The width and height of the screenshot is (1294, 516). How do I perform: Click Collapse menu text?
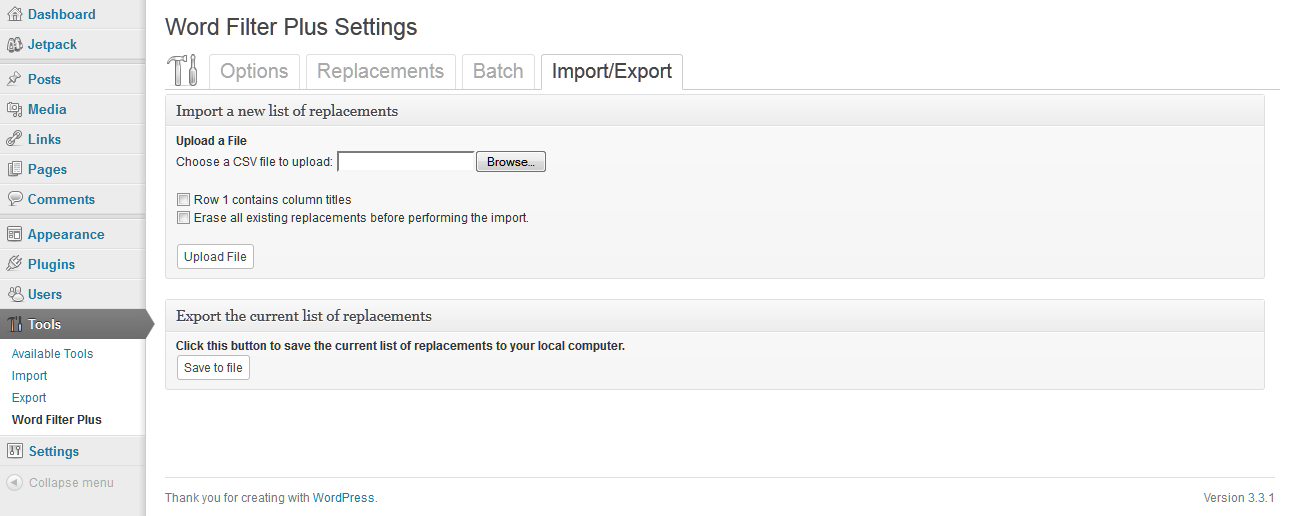point(71,483)
